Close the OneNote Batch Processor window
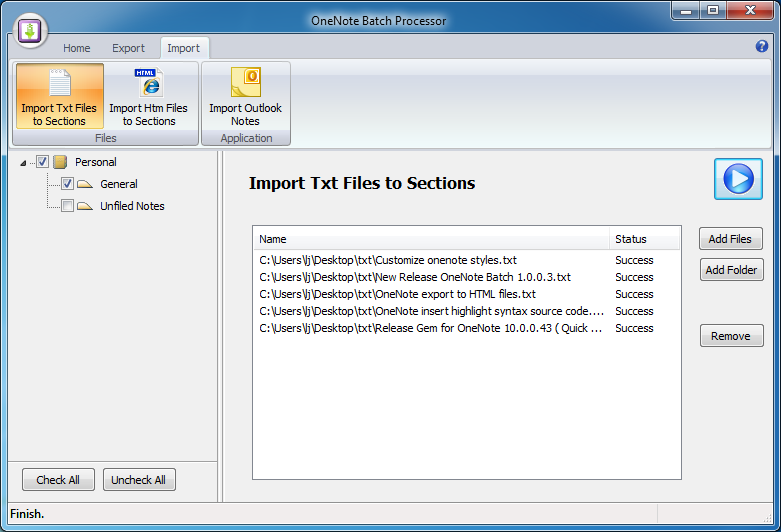 point(751,10)
